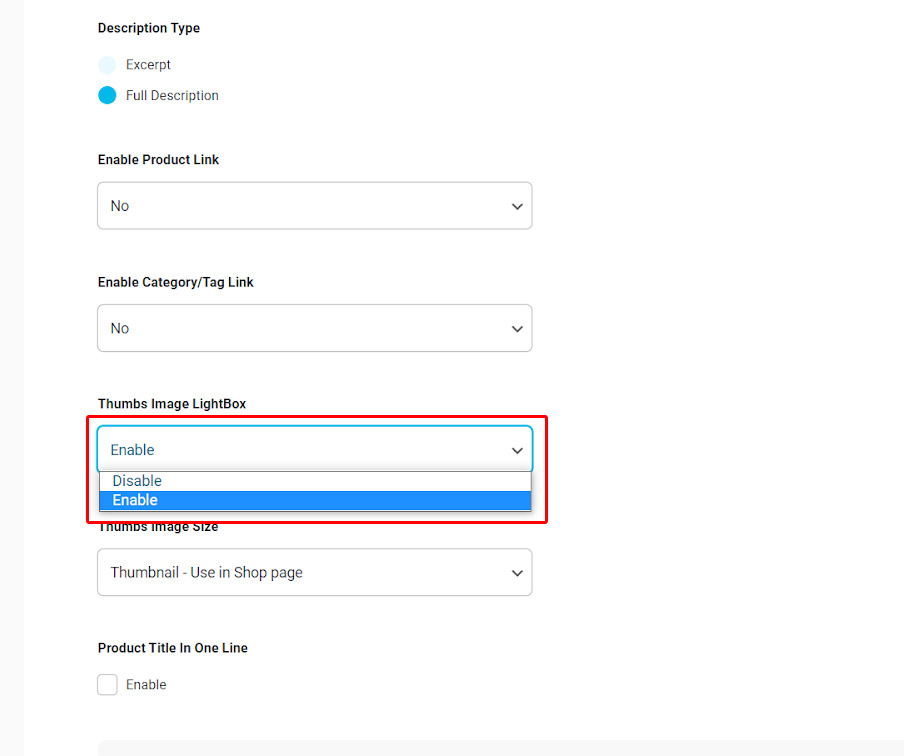Image resolution: width=904 pixels, height=756 pixels.
Task: Open the Enable Product Link dropdown showing No
Action: pos(300,206)
